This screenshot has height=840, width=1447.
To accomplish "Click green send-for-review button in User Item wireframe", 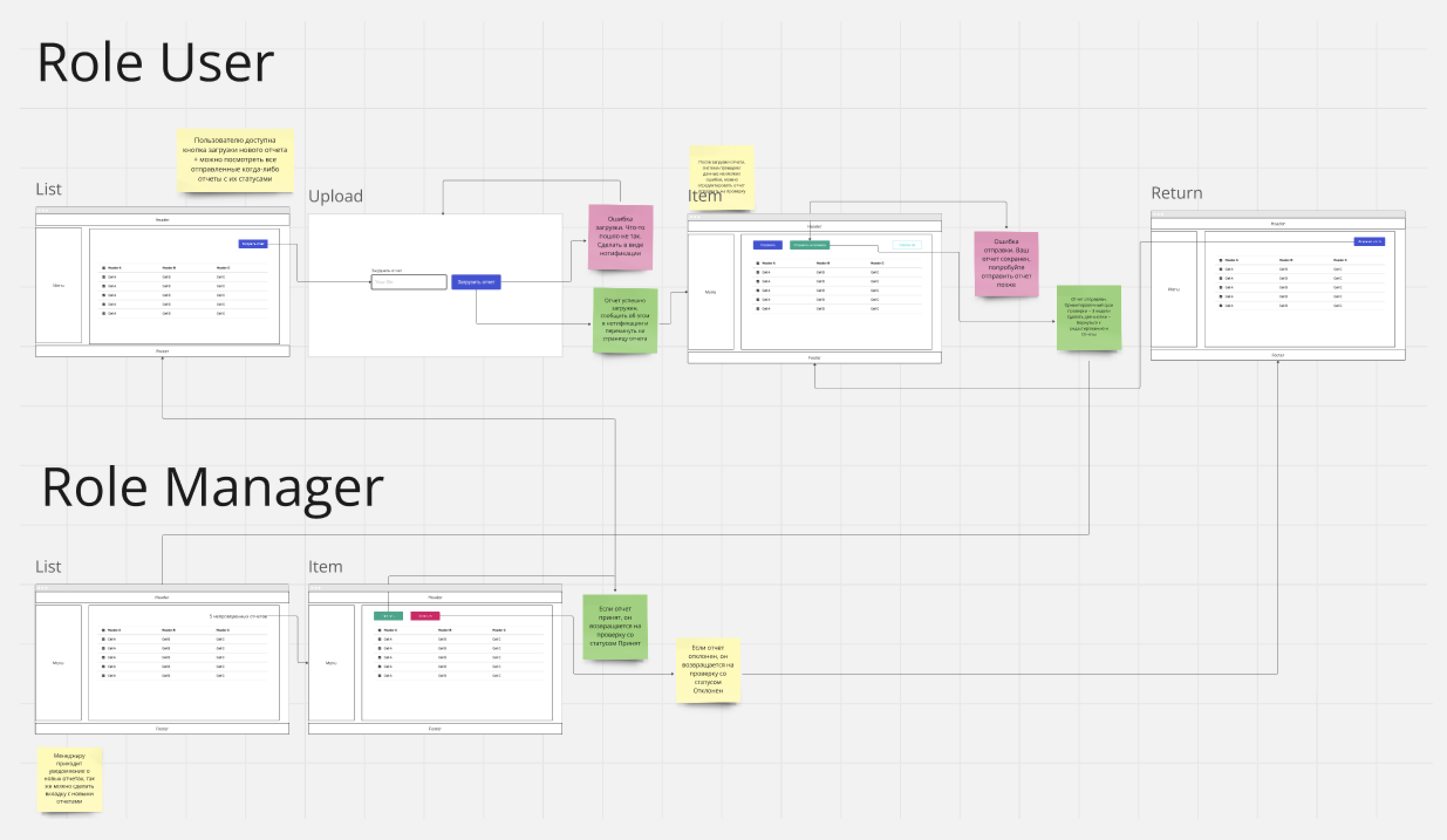I will click(810, 245).
